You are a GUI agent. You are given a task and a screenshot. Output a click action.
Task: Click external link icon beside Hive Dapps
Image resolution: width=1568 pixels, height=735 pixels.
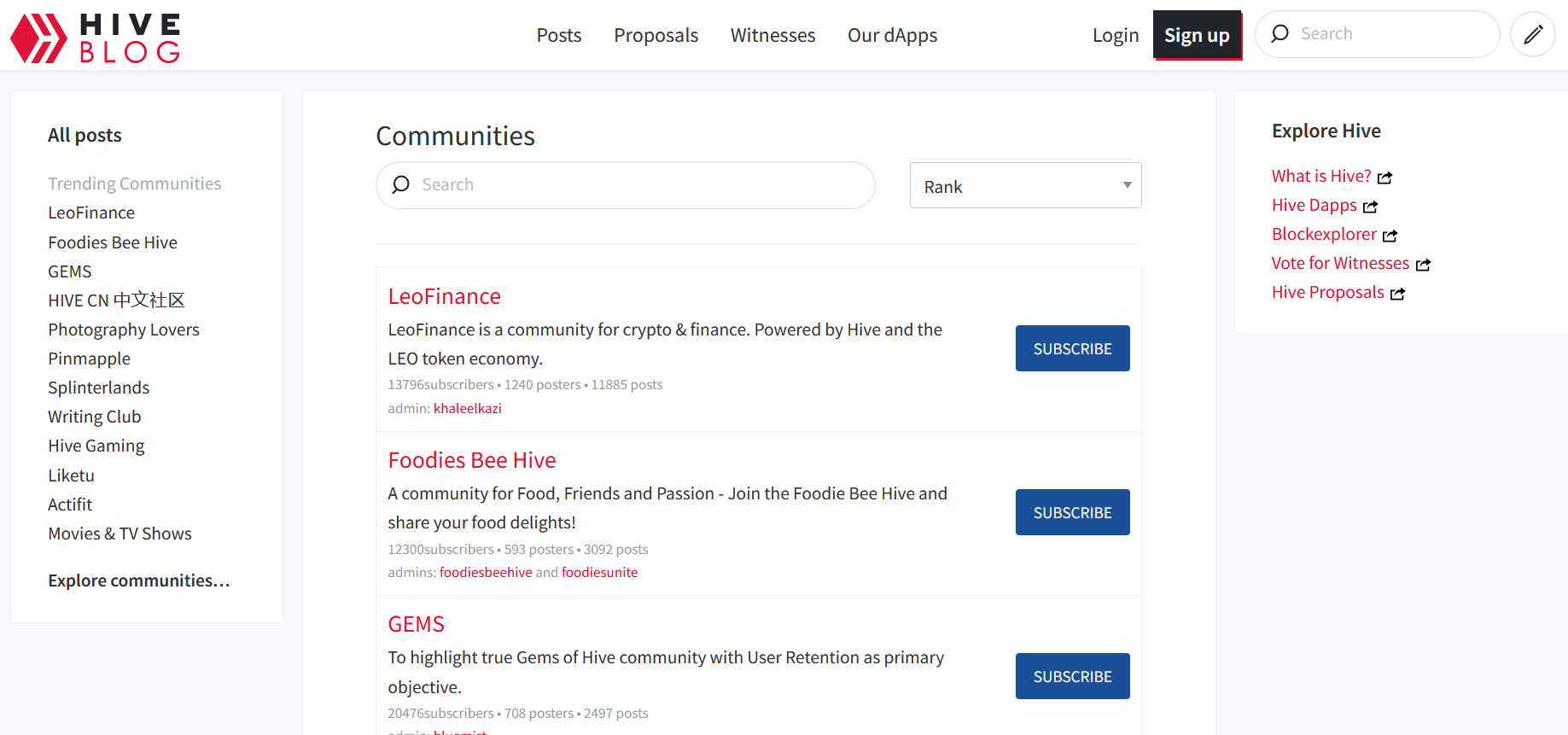point(1370,207)
